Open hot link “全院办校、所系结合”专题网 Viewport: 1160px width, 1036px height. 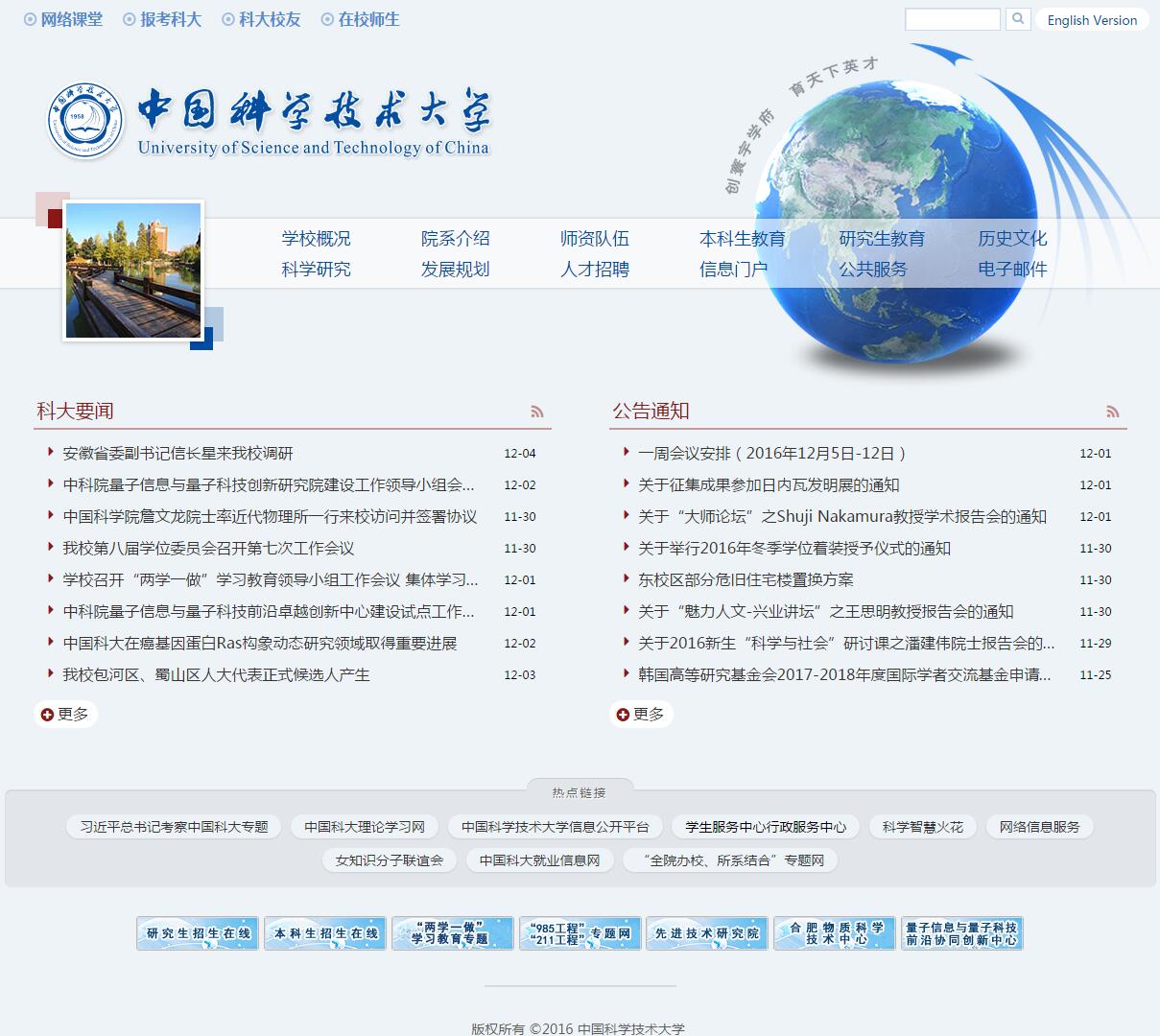tap(730, 860)
